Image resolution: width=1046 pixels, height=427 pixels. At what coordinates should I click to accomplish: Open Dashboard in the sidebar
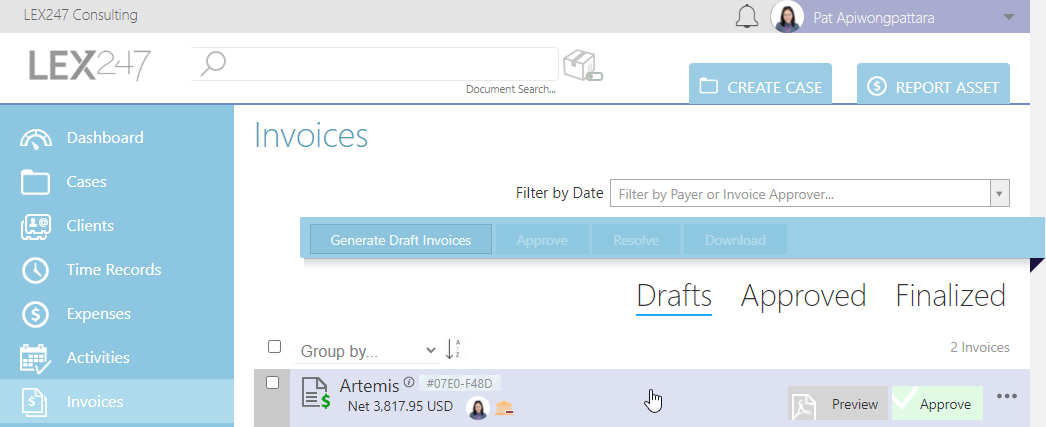pyautogui.click(x=117, y=137)
